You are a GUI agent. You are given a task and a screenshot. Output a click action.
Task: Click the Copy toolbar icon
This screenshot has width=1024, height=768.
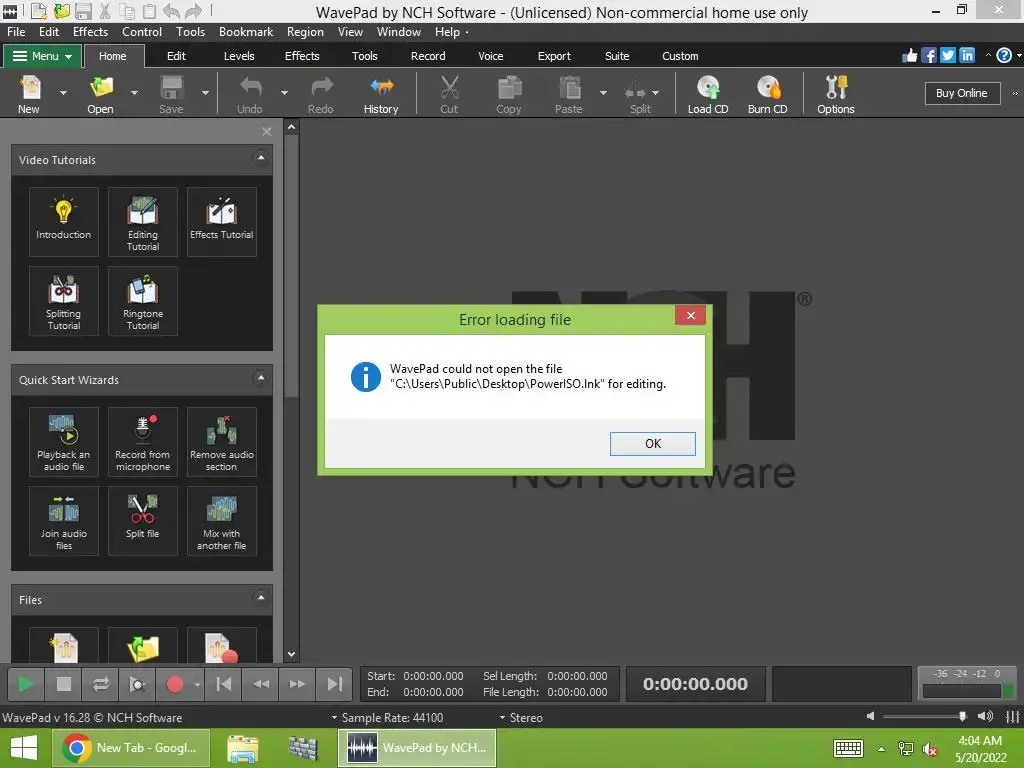click(509, 94)
